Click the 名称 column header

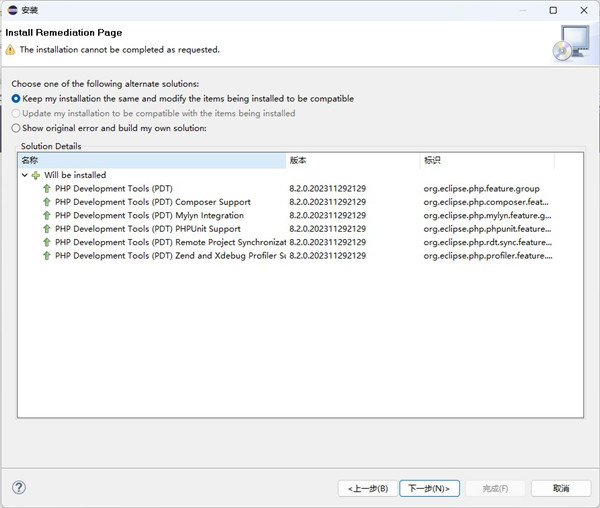[x=150, y=160]
